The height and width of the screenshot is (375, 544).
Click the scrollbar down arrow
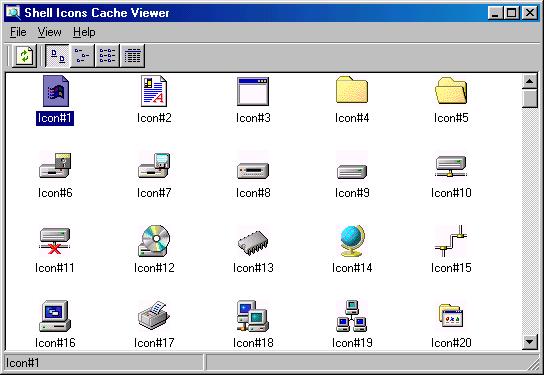(529, 342)
